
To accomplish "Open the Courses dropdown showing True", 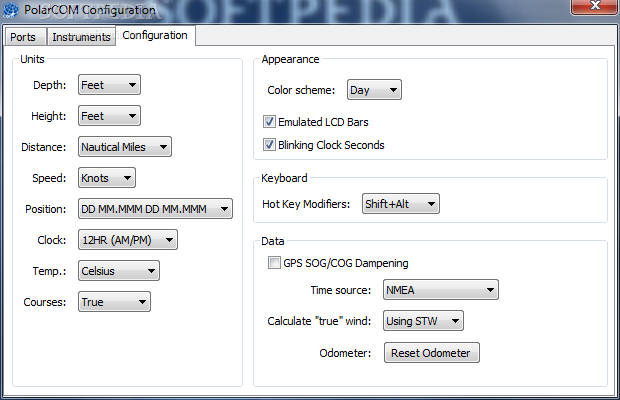I will pyautogui.click(x=114, y=302).
